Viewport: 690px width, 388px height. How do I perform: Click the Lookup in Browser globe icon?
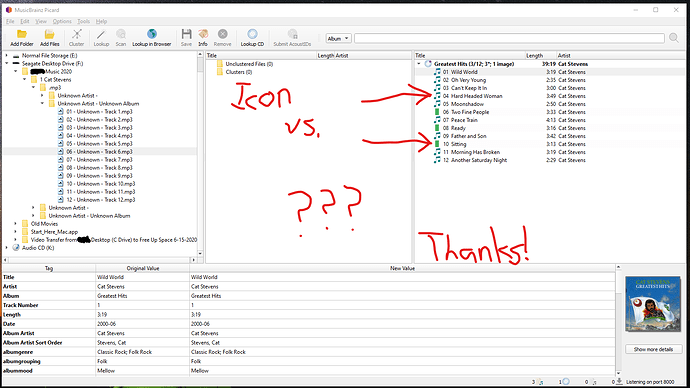coord(152,34)
